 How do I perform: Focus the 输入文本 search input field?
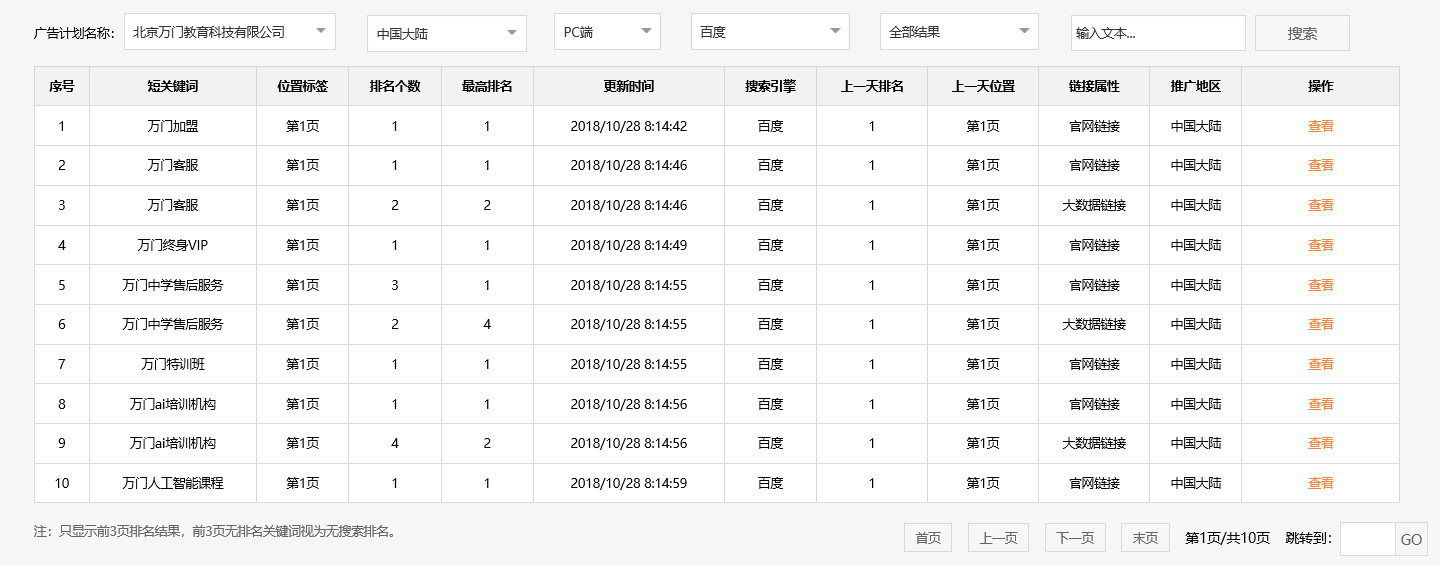pyautogui.click(x=1158, y=33)
